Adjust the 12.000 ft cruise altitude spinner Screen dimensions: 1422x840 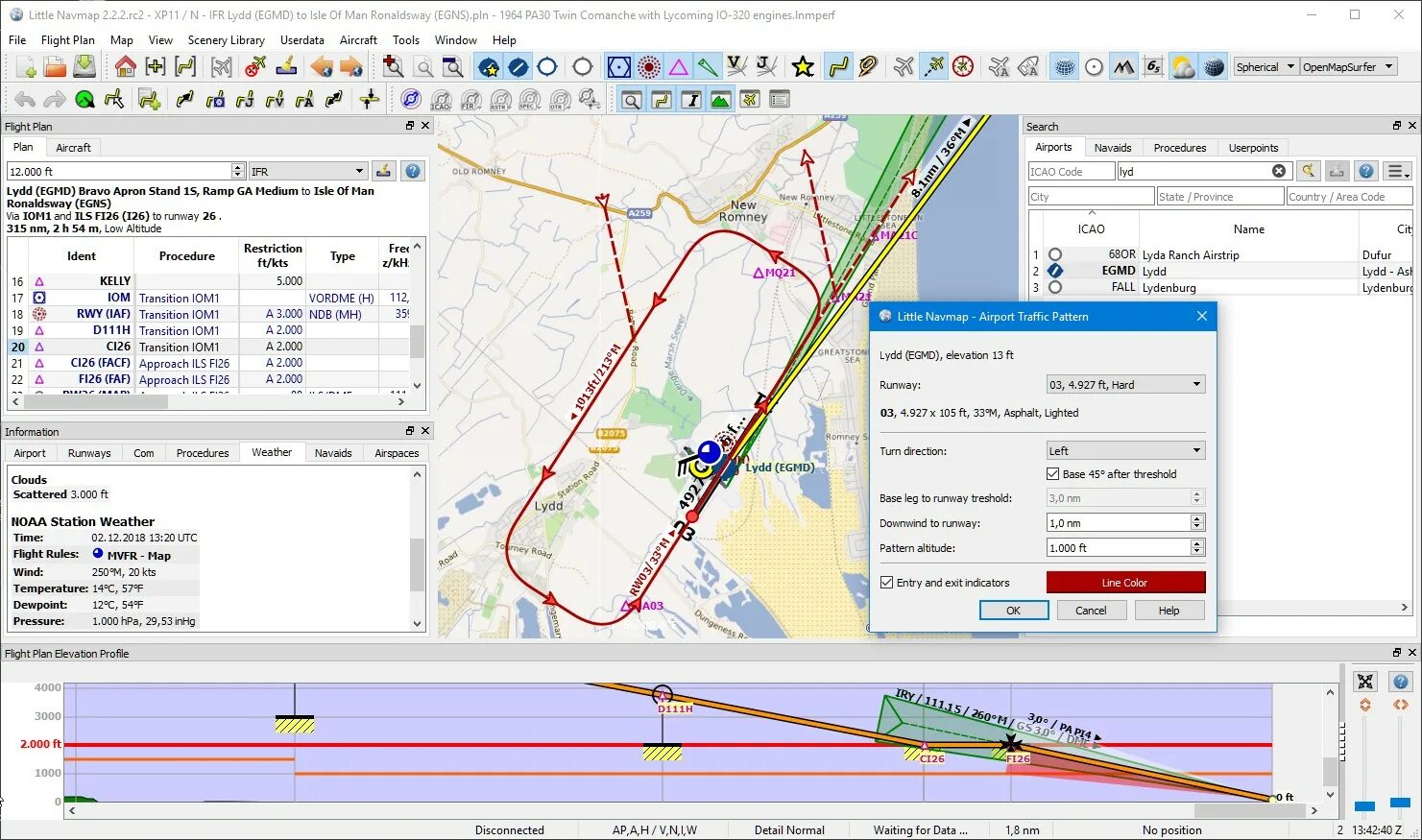[x=238, y=171]
